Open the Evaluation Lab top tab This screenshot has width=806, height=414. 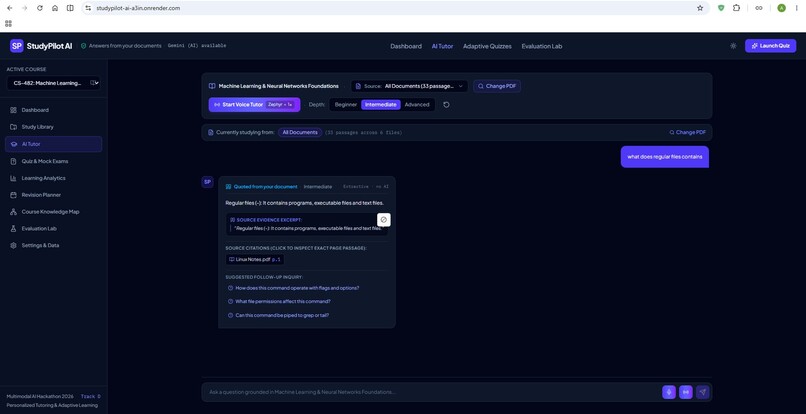[541, 46]
